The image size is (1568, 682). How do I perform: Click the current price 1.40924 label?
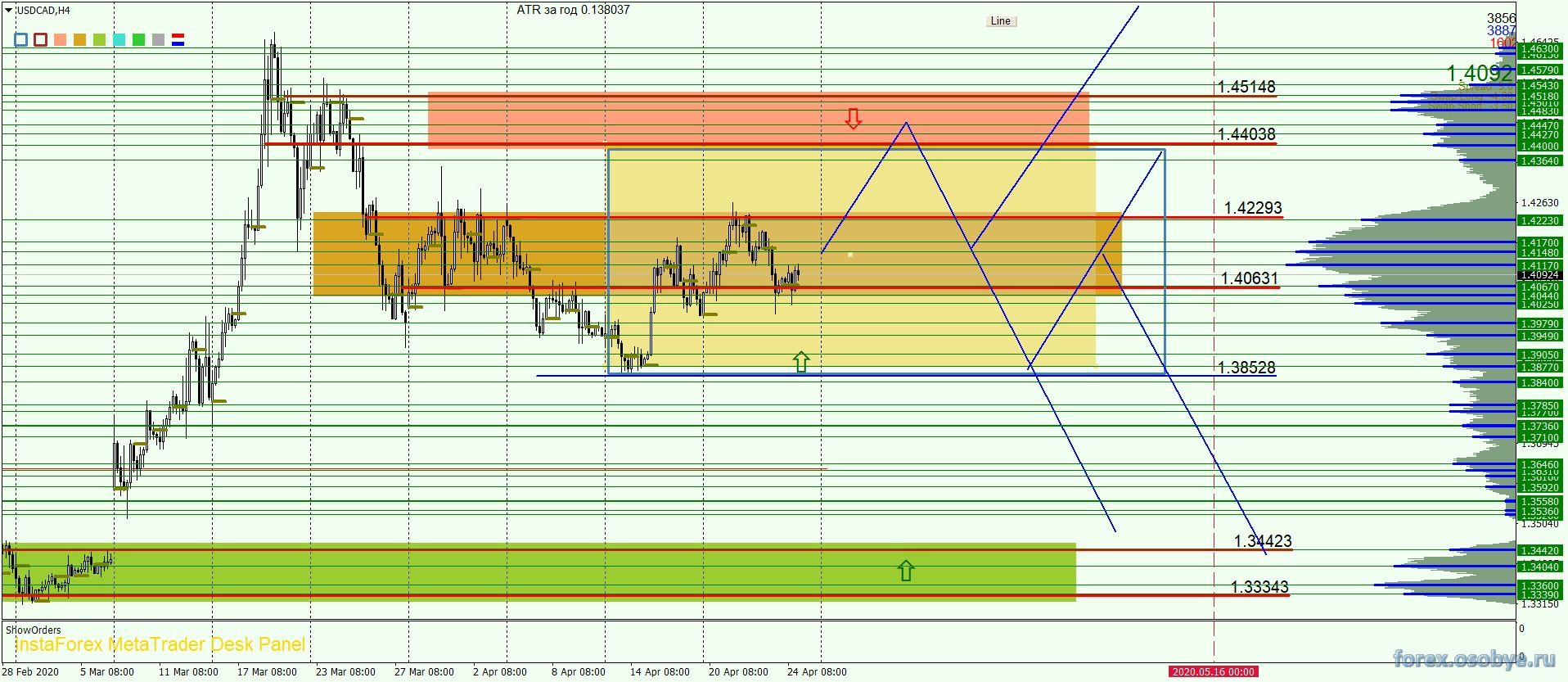pyautogui.click(x=1539, y=275)
